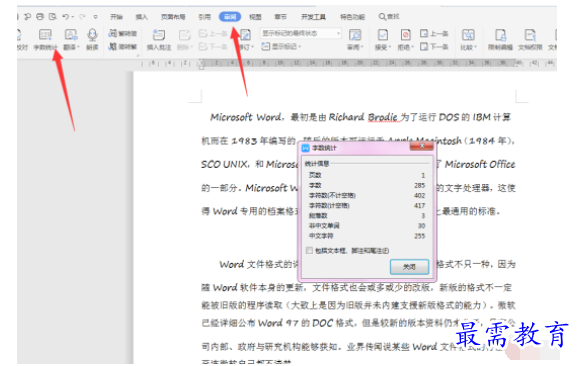The image size is (577, 366).
Task: Expand the 比较 dropdown arrow
Action: [x=475, y=47]
